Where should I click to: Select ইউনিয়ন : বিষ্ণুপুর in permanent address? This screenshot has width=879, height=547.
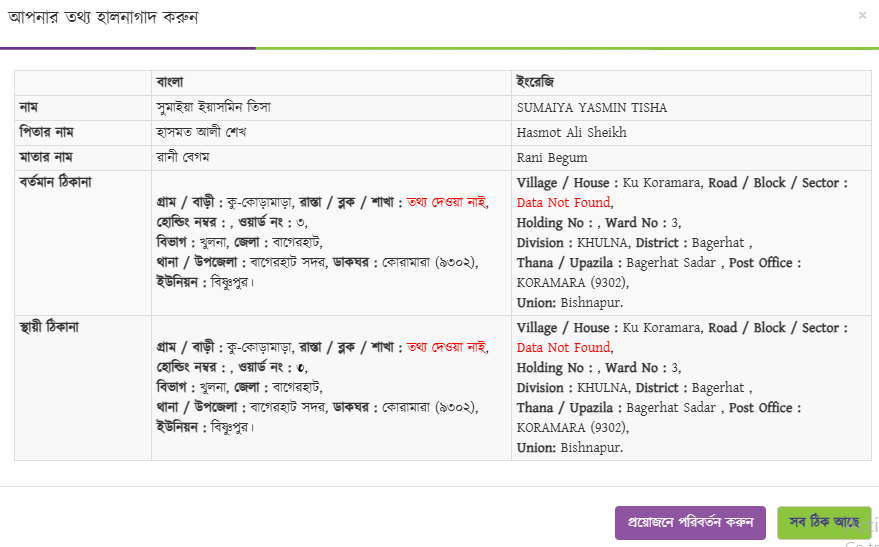[205, 428]
